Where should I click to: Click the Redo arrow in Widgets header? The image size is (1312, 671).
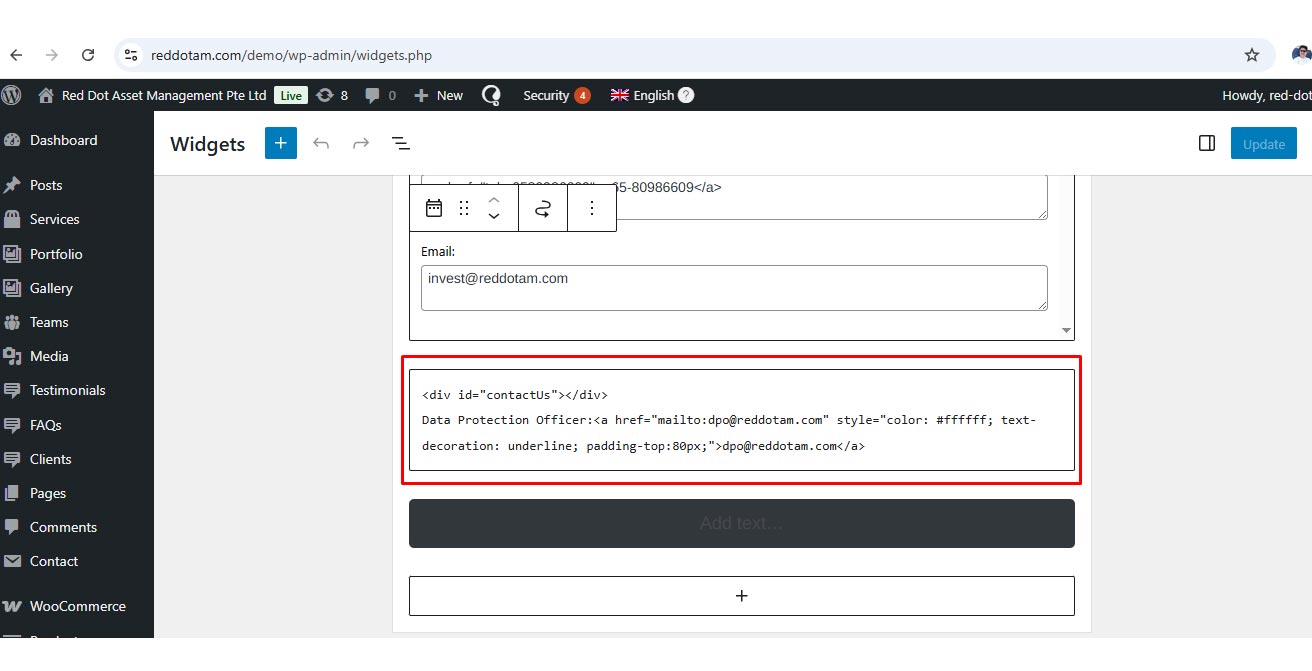coord(361,144)
